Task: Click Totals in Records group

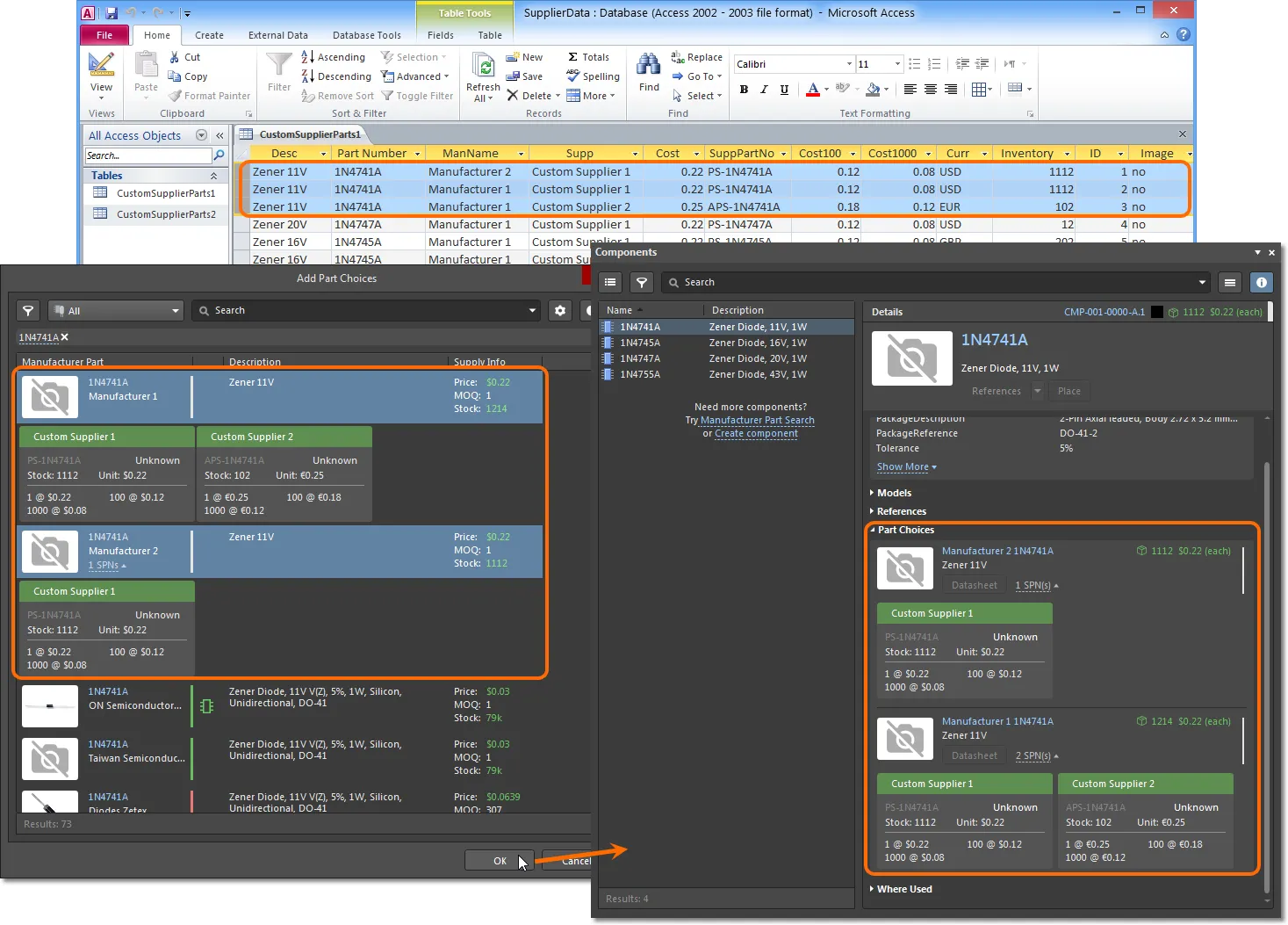Action: point(588,57)
